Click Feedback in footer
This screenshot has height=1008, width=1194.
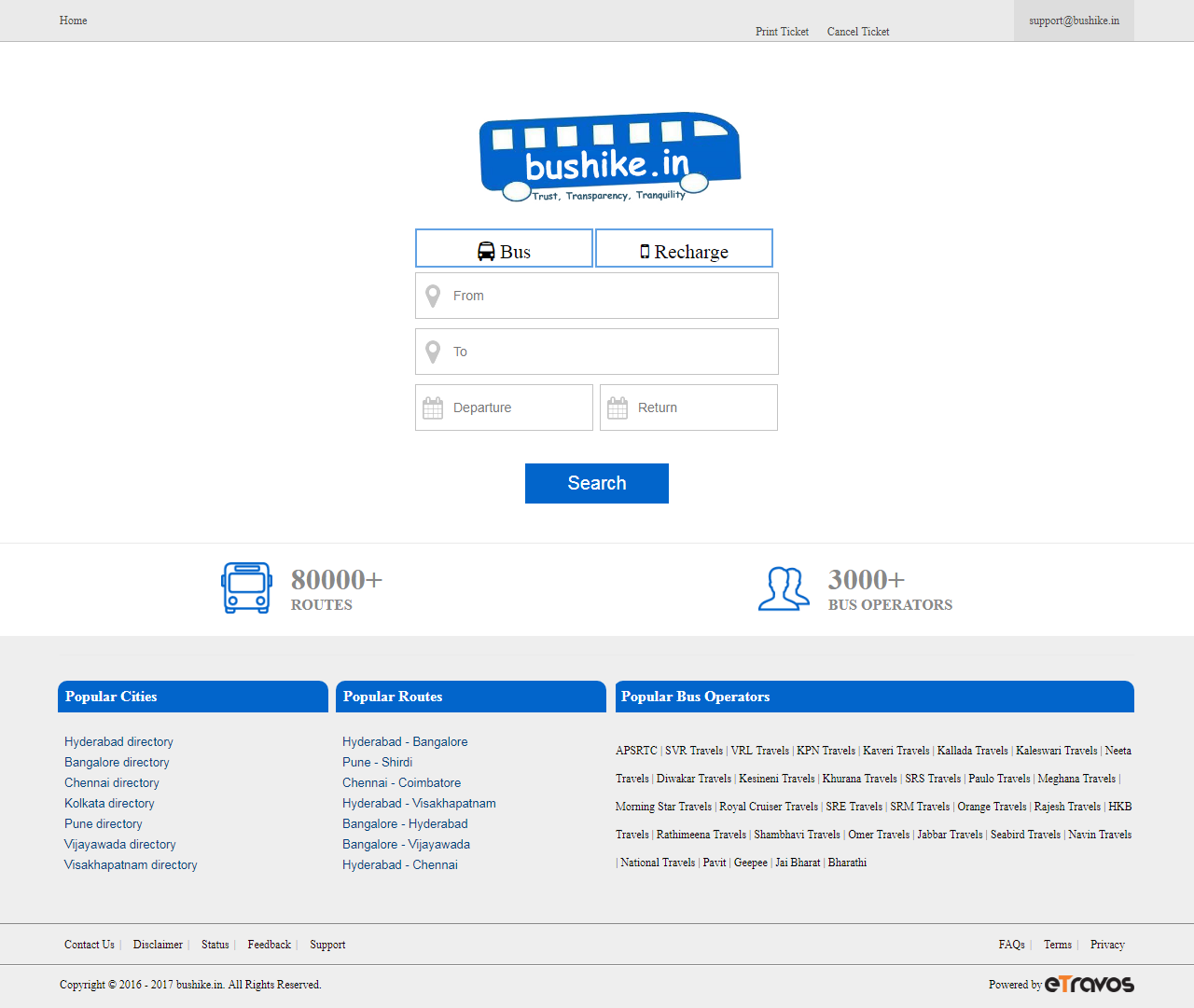(x=270, y=945)
